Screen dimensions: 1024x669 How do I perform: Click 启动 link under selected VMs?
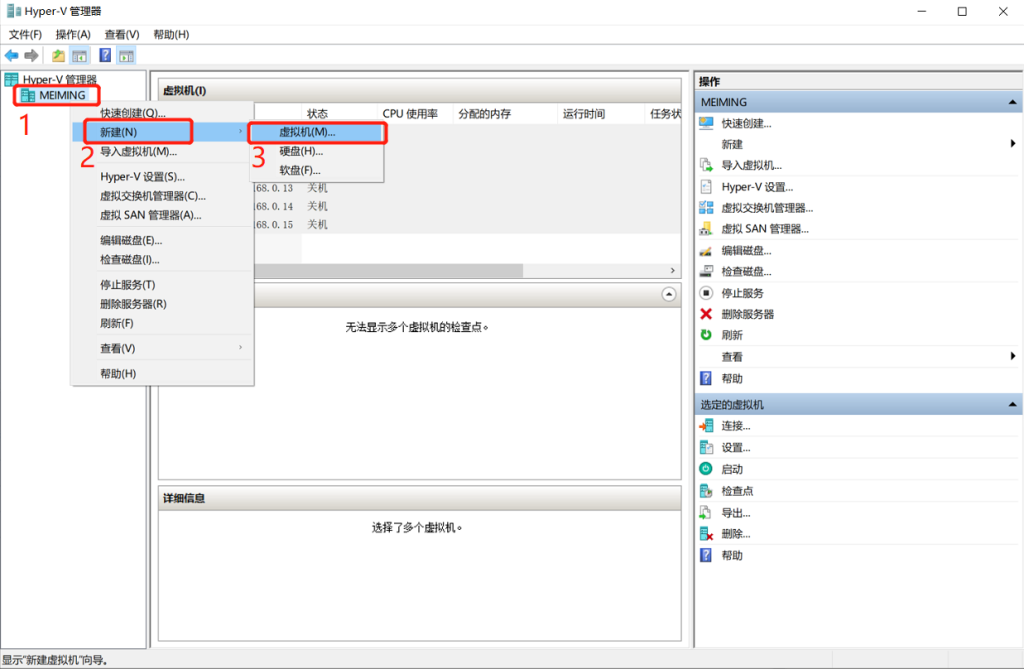pos(731,469)
